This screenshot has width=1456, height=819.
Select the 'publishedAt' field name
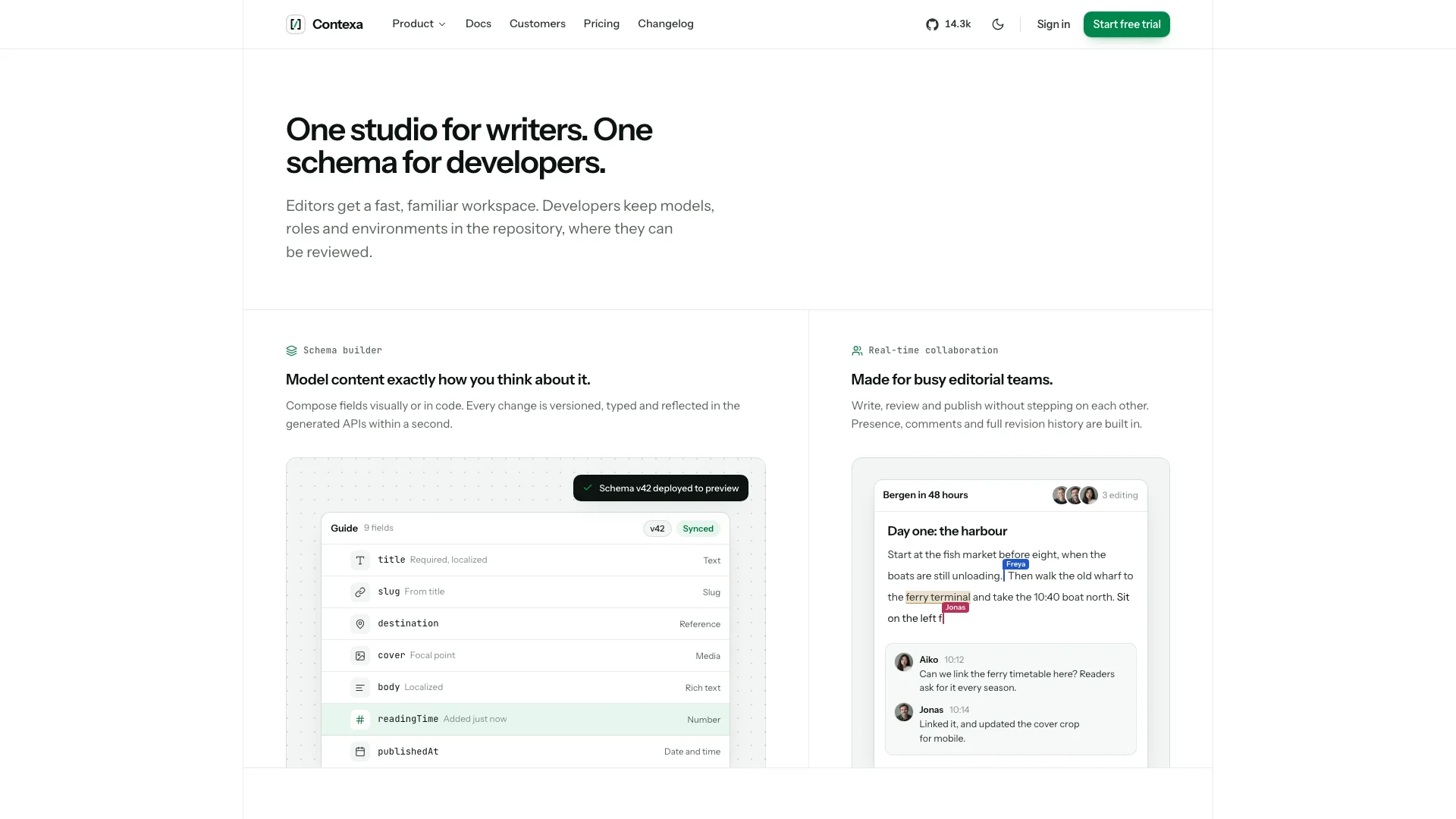pos(408,752)
